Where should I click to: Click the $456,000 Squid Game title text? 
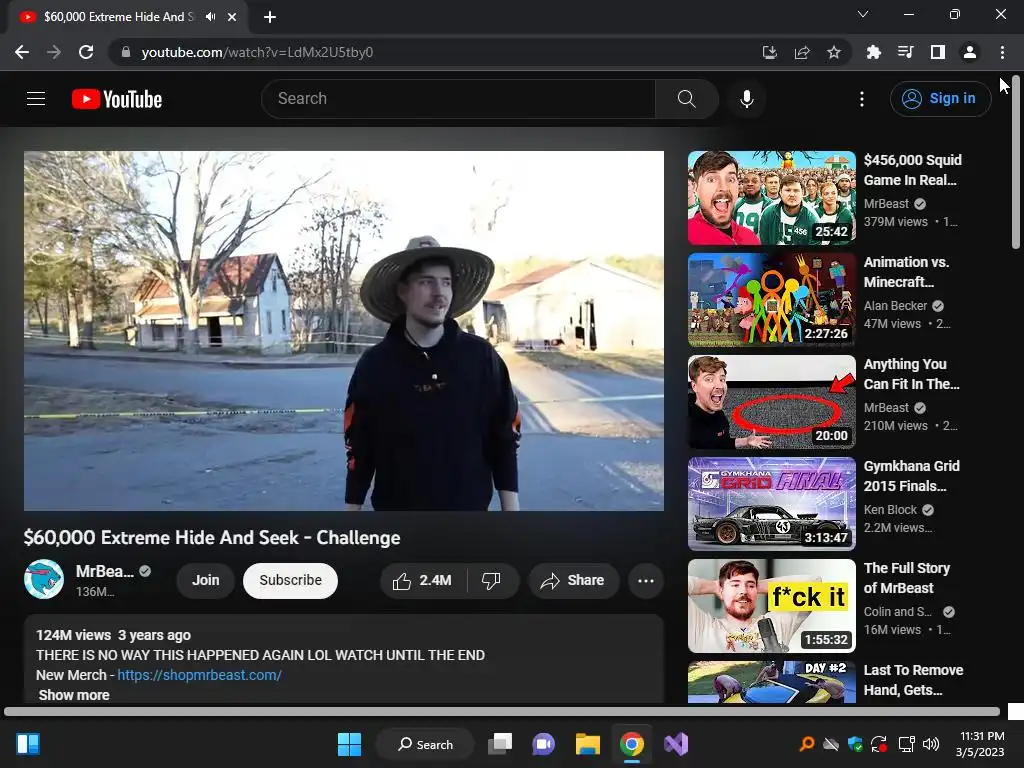912,170
